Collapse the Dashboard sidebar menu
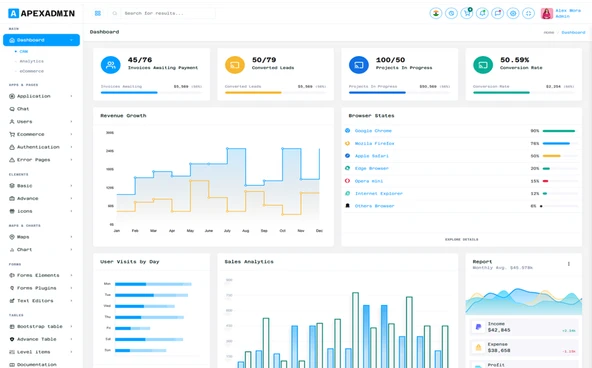Screen dimensions: 592x368 pyautogui.click(x=42, y=40)
